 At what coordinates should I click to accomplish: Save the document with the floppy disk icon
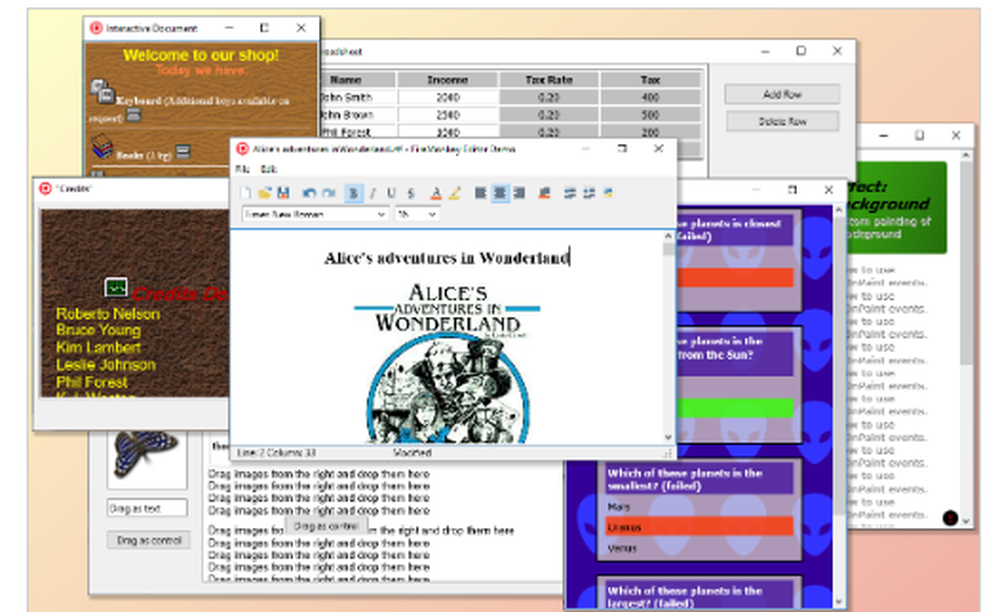(x=284, y=193)
